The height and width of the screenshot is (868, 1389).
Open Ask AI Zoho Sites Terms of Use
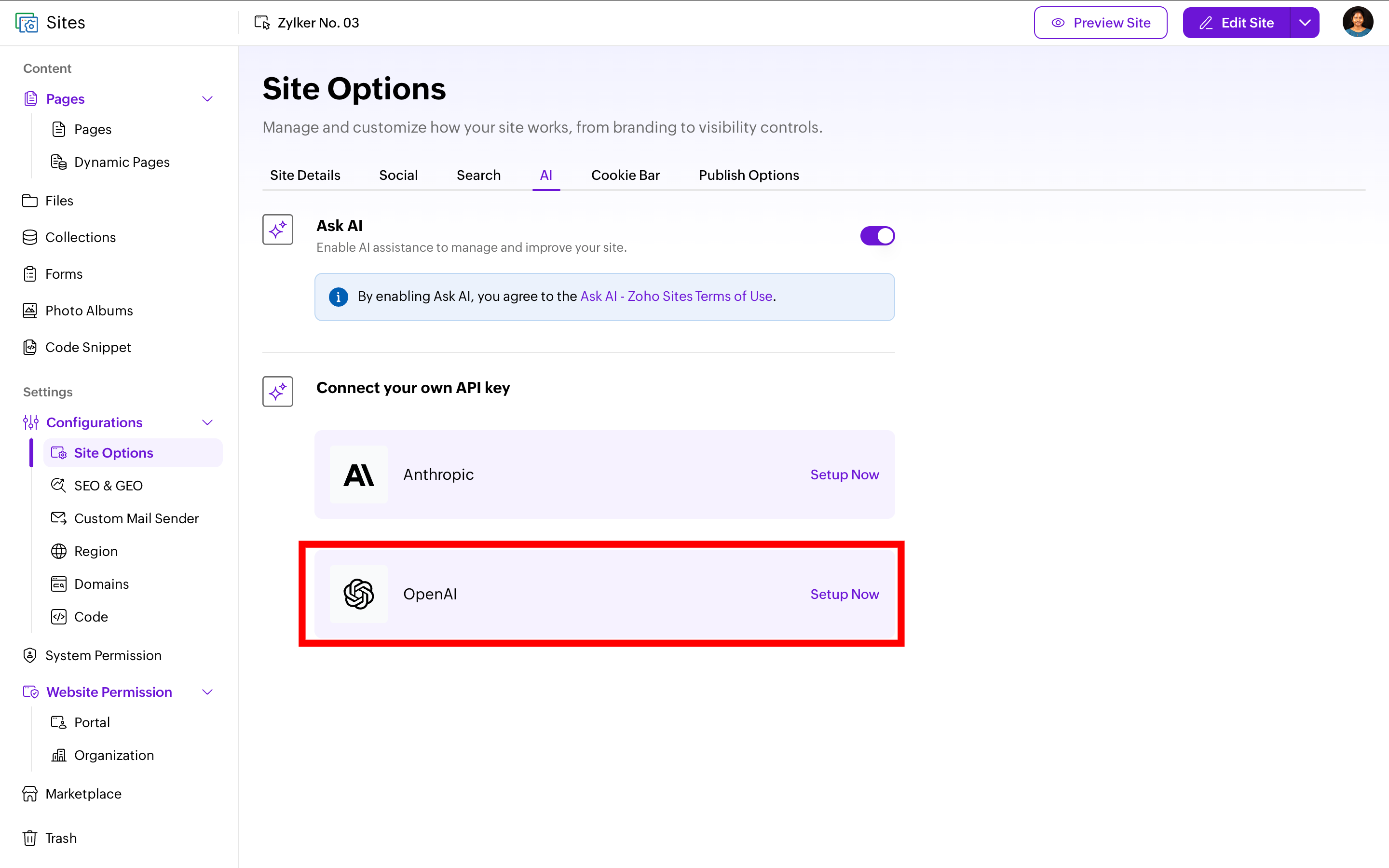pyautogui.click(x=676, y=296)
